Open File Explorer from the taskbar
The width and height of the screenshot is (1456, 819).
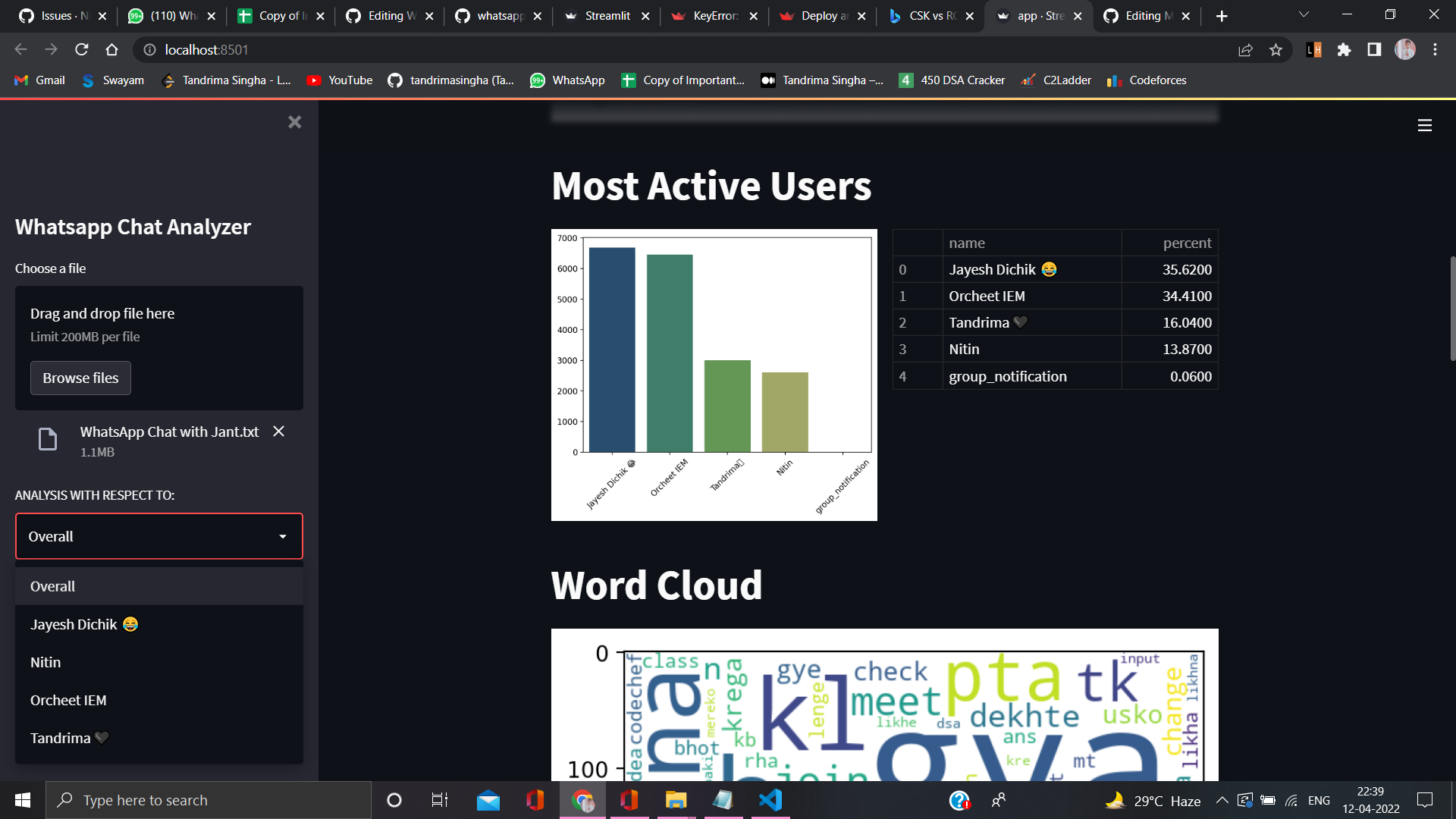pyautogui.click(x=676, y=799)
